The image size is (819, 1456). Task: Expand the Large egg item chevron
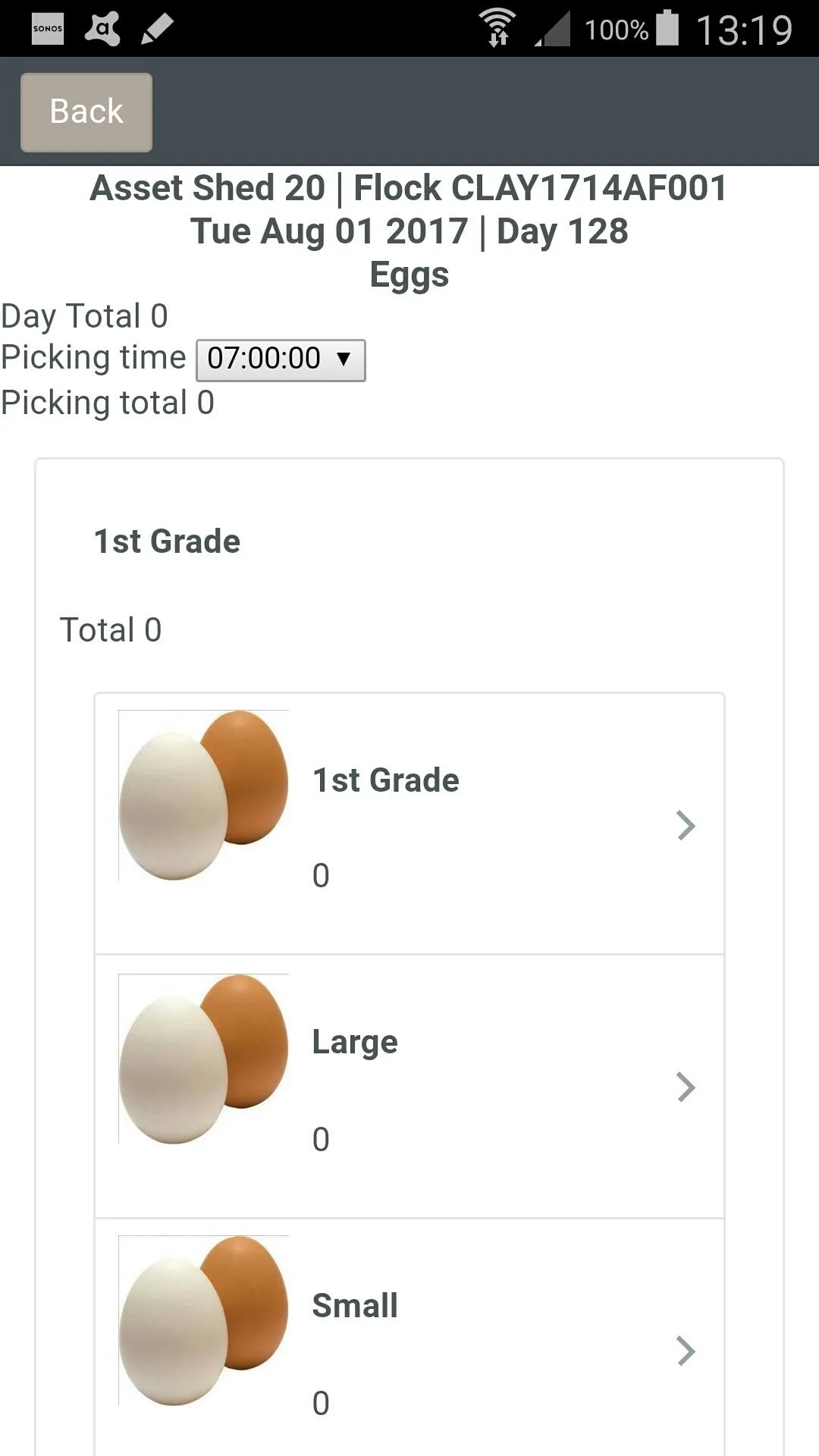pos(686,1087)
